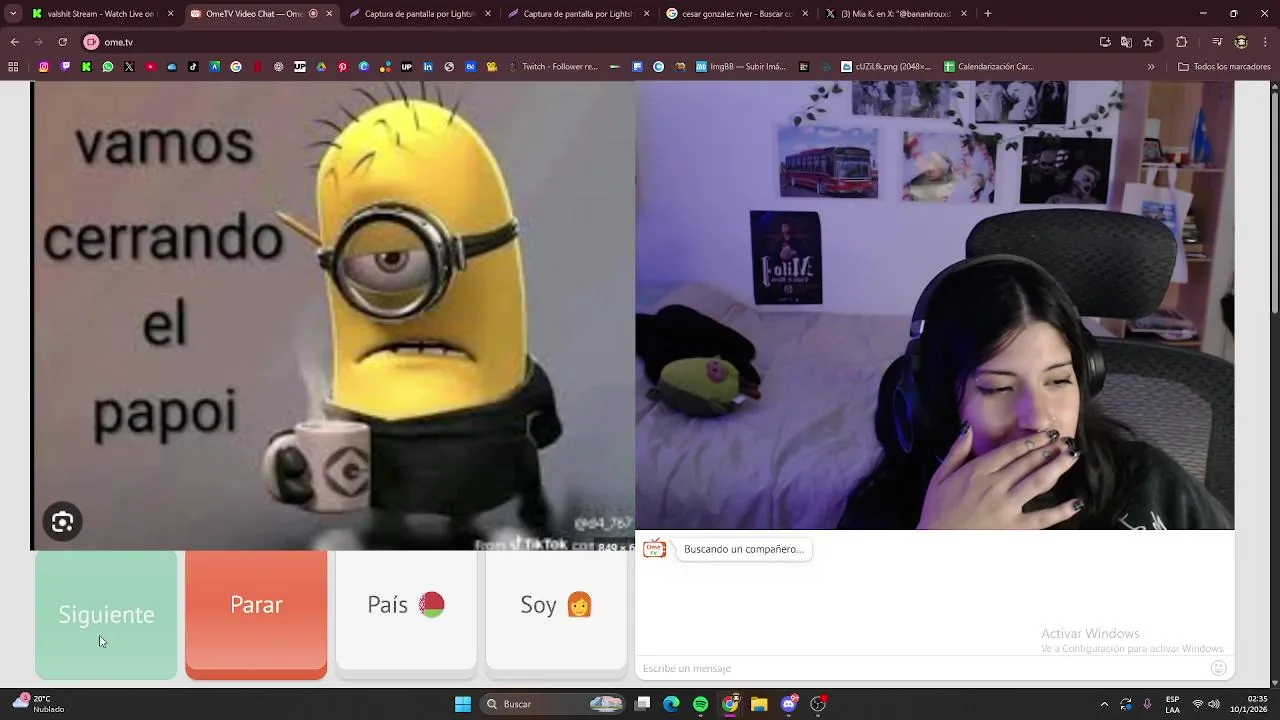
Task: Open the Twitch - Follower bookmark
Action: 553,67
